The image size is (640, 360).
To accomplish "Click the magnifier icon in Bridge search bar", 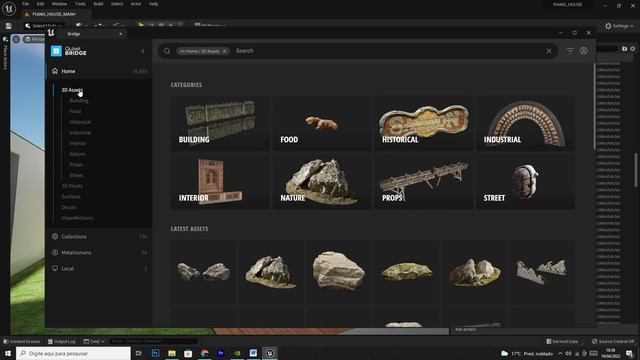I will (167, 51).
